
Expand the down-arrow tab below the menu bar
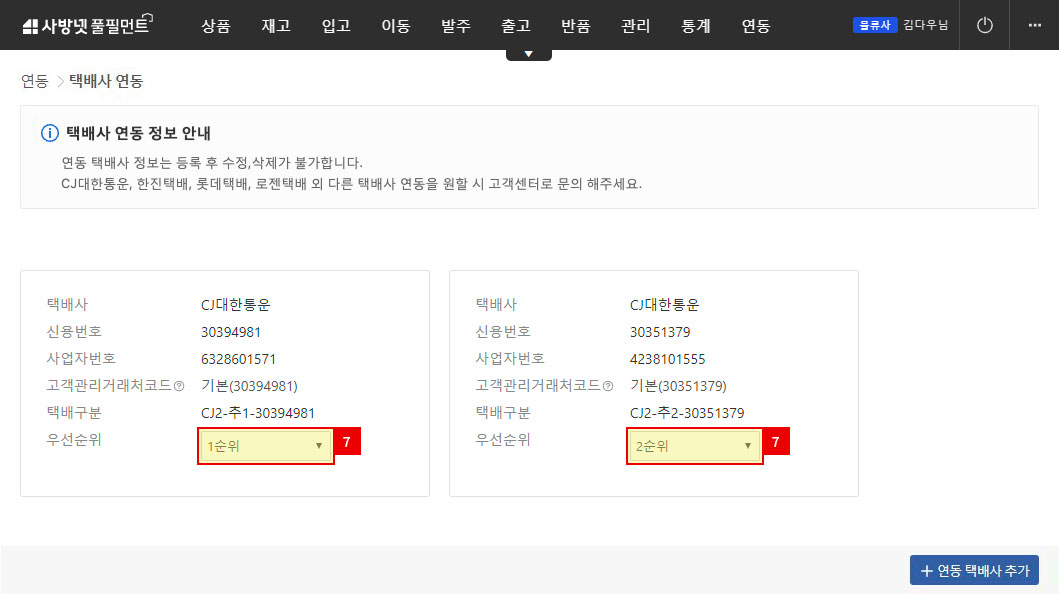tap(528, 54)
